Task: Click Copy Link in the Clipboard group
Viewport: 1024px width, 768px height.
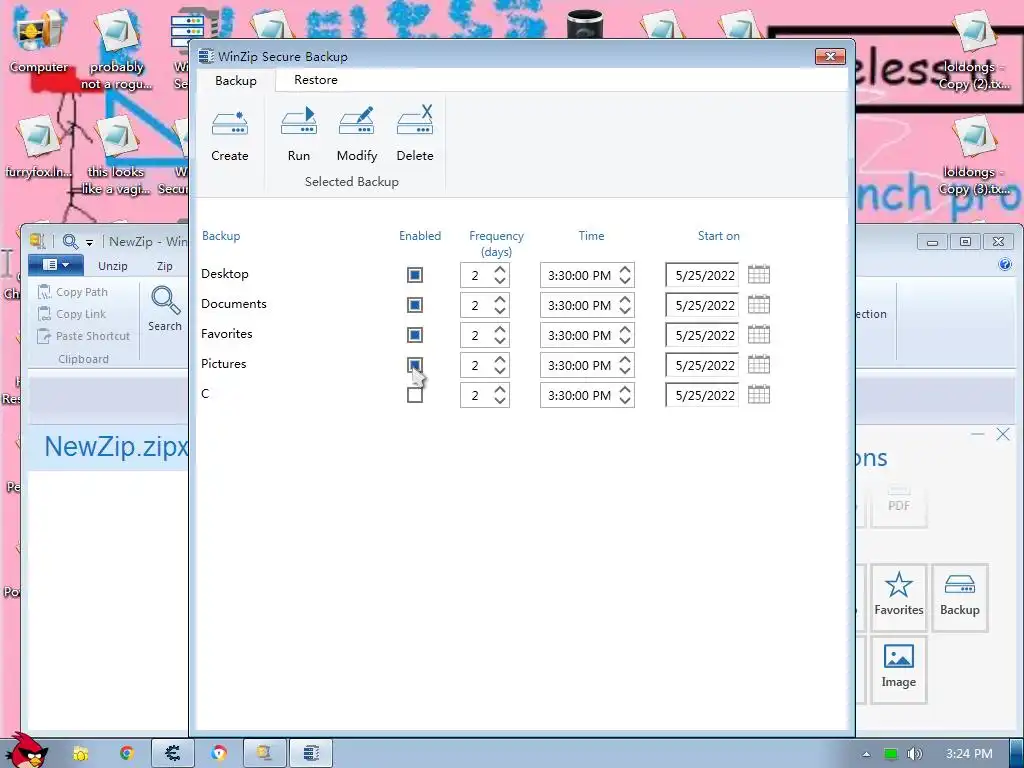Action: point(72,314)
